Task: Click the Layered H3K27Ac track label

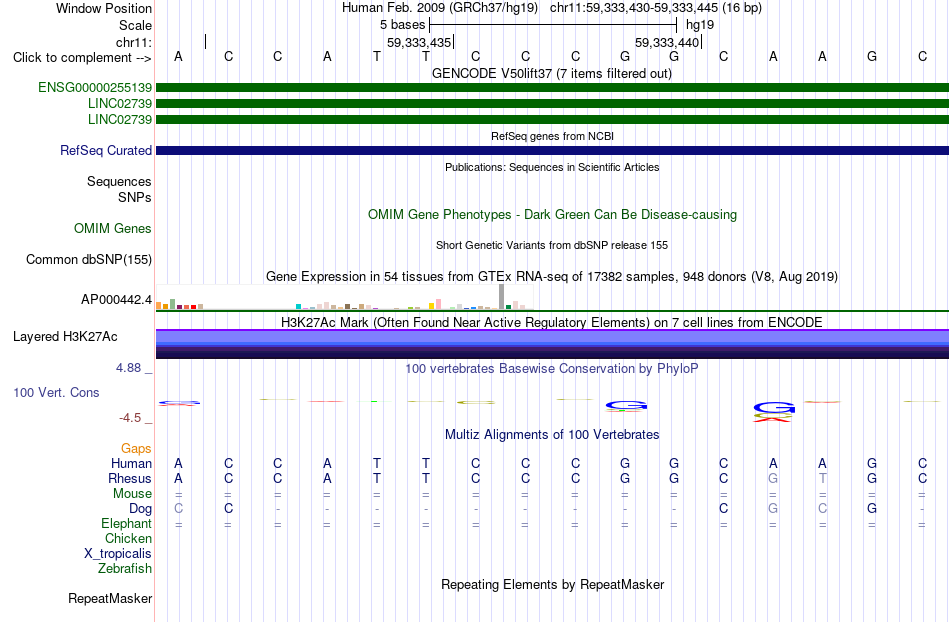Action: [65, 337]
